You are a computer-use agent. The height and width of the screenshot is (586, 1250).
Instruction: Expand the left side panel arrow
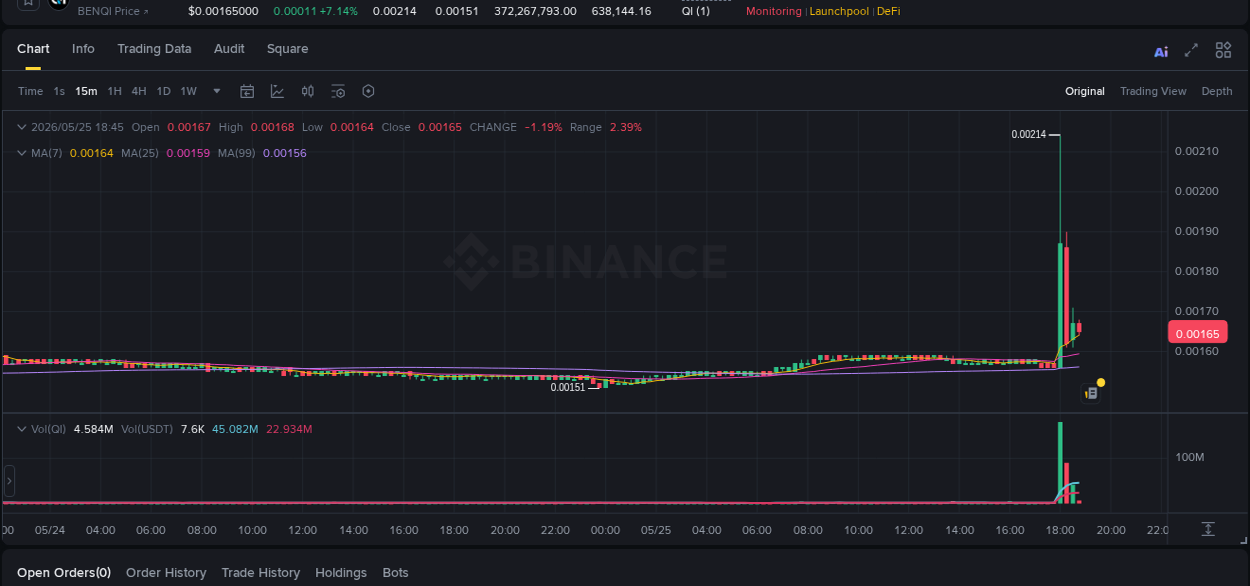[9, 481]
